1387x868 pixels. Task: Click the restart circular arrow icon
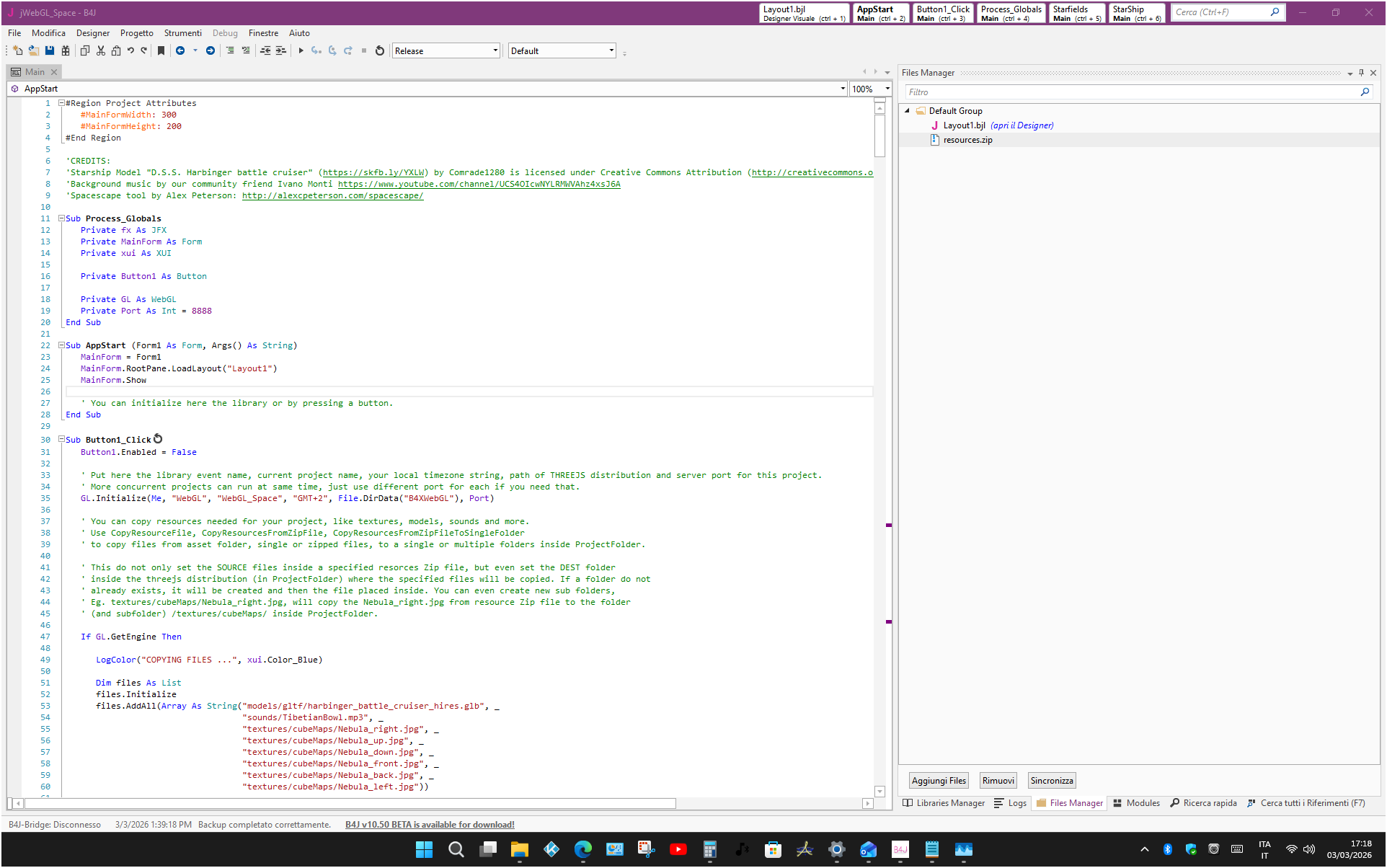click(x=380, y=50)
